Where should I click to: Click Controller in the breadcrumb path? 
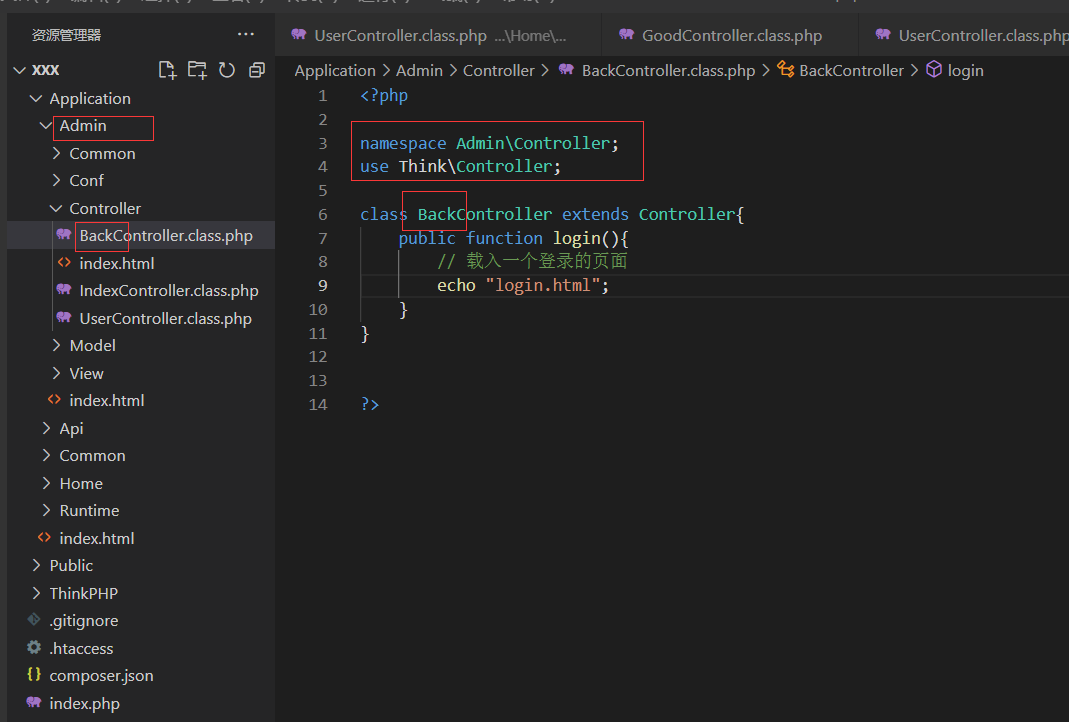point(498,70)
